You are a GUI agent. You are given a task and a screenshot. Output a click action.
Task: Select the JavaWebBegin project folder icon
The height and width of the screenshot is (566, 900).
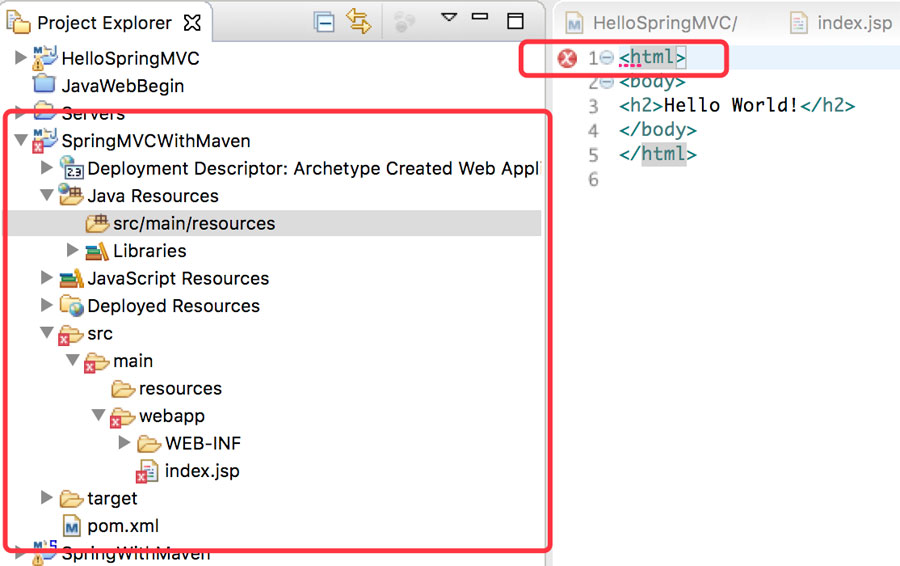(44, 86)
